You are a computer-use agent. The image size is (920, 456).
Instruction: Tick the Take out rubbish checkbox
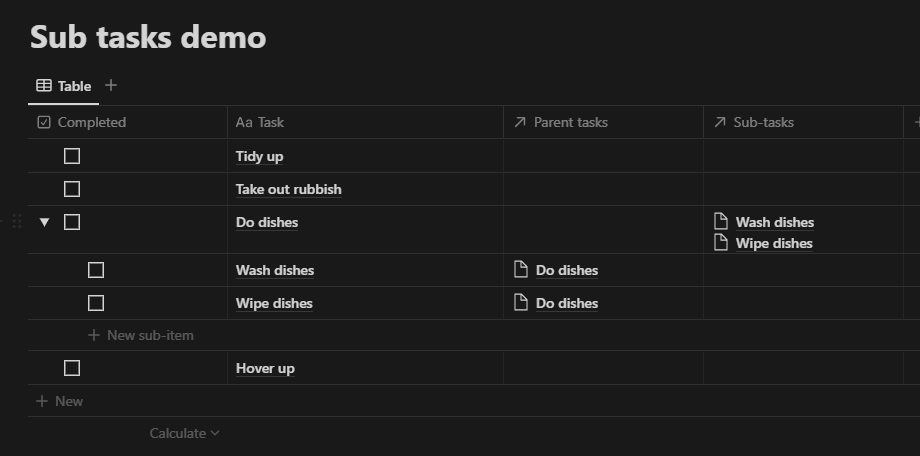[x=72, y=189]
